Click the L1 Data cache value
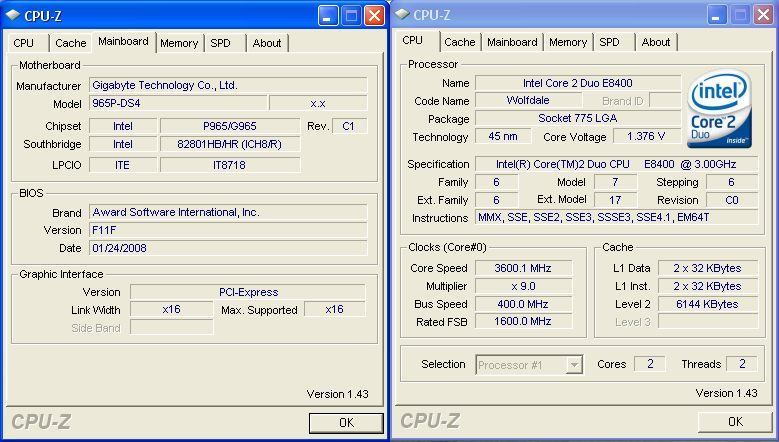This screenshot has height=442, width=779. [x=708, y=268]
